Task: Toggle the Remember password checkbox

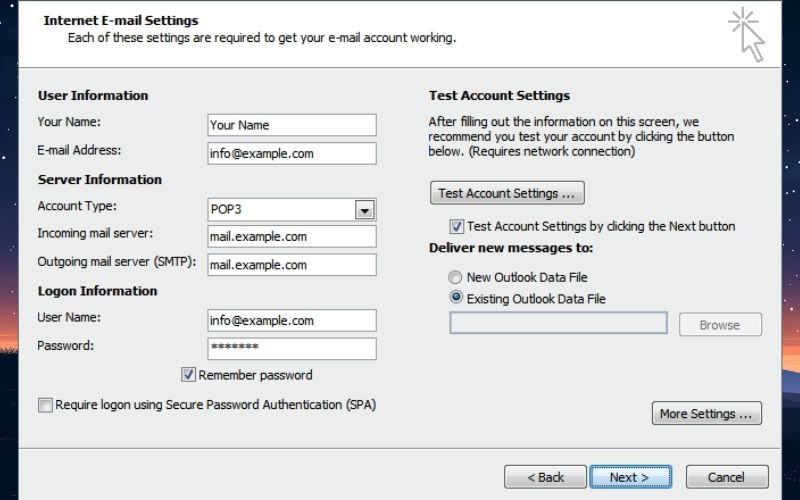Action: pyautogui.click(x=188, y=375)
